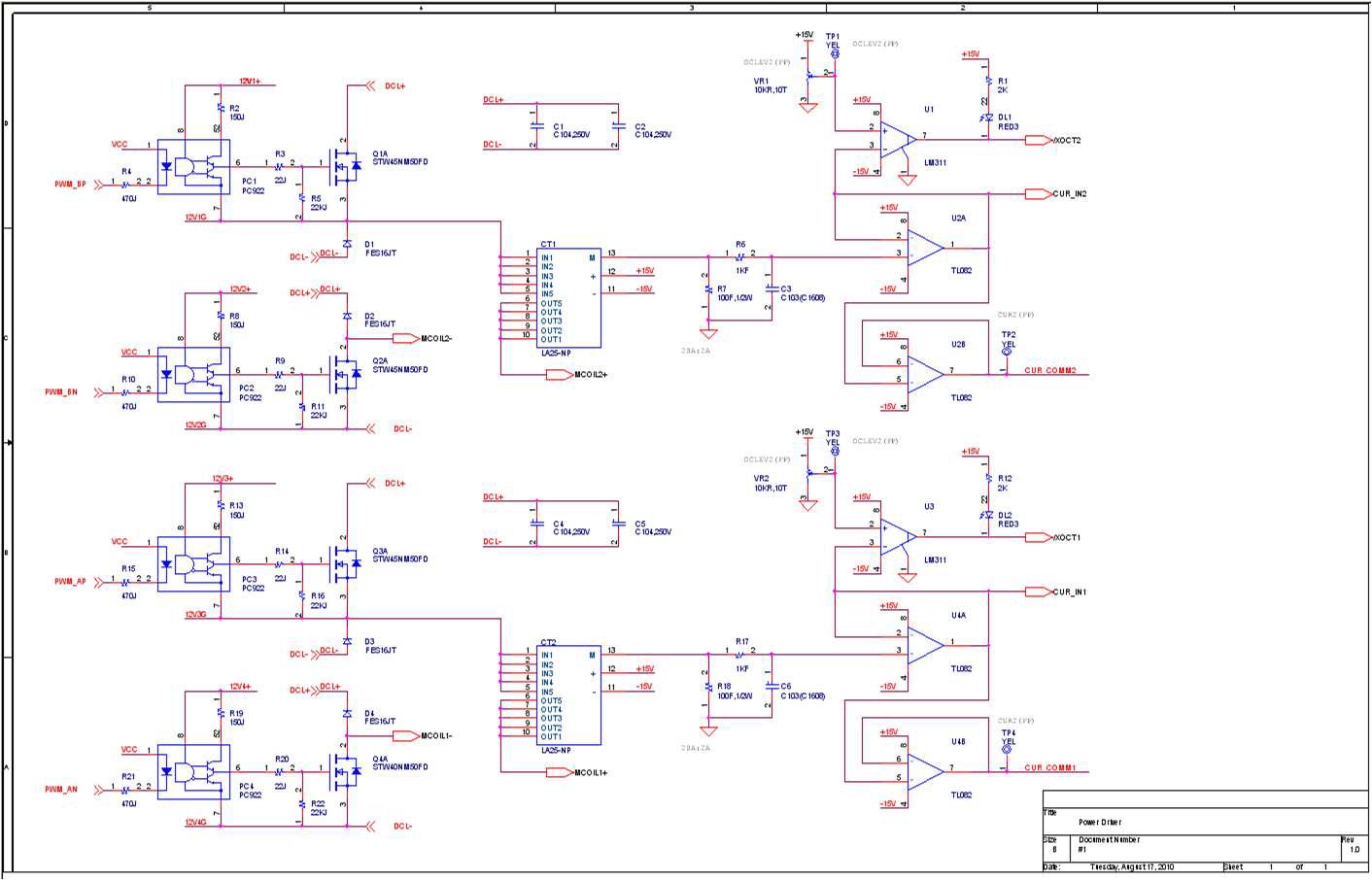Select the U1 LM311 comparator triangle
This screenshot has width=1372, height=880.
(897, 140)
